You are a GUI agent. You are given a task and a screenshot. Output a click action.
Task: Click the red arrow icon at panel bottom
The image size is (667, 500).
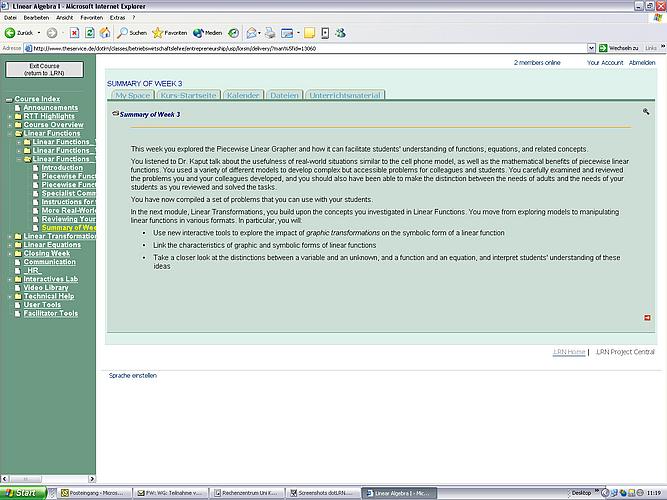coord(647,318)
